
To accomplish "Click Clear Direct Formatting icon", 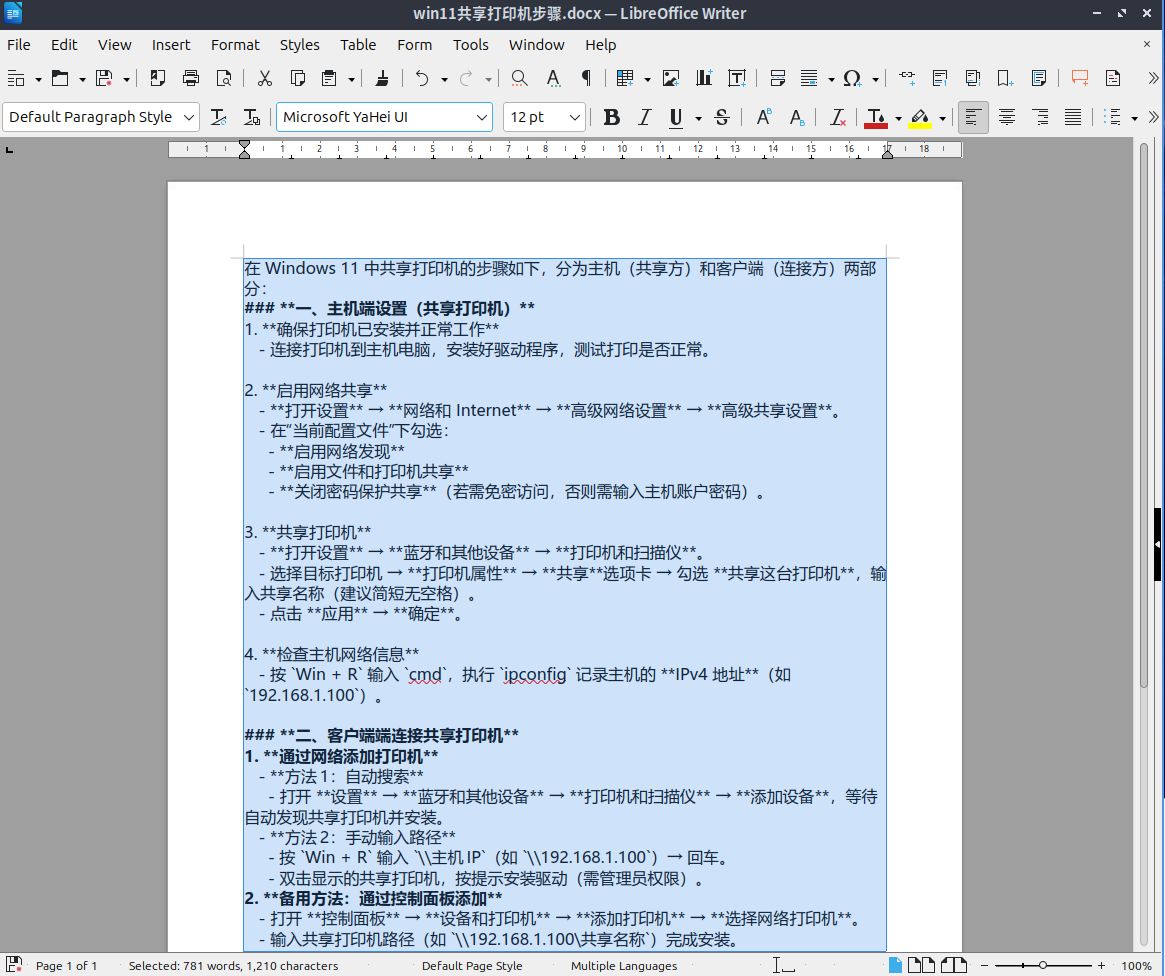I will (837, 117).
